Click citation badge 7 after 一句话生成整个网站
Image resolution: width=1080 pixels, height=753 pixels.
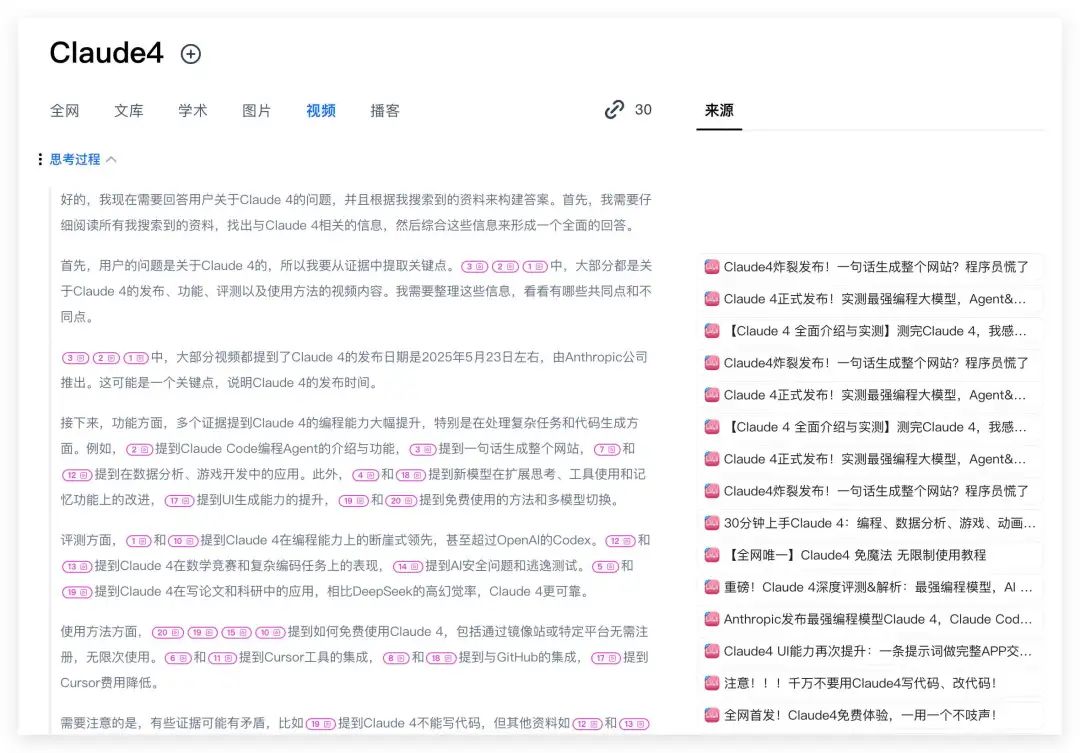tap(607, 449)
